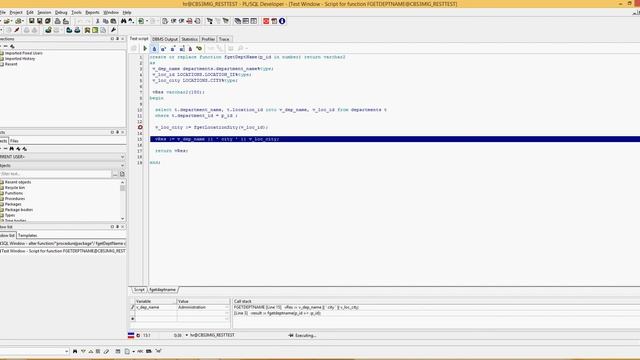Open the Tools menu

[76, 13]
